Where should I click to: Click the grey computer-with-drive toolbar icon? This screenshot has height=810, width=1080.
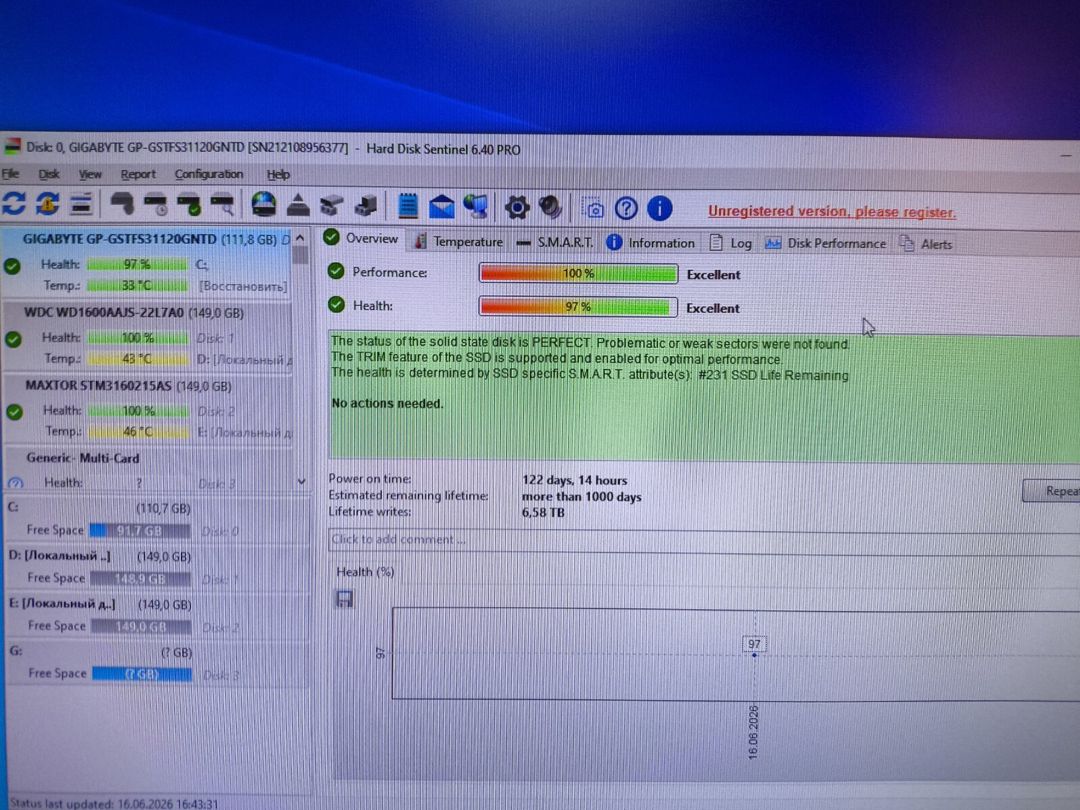pos(366,205)
